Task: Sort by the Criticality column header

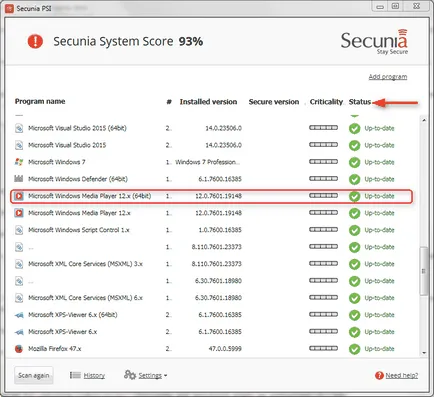Action: tap(326, 102)
